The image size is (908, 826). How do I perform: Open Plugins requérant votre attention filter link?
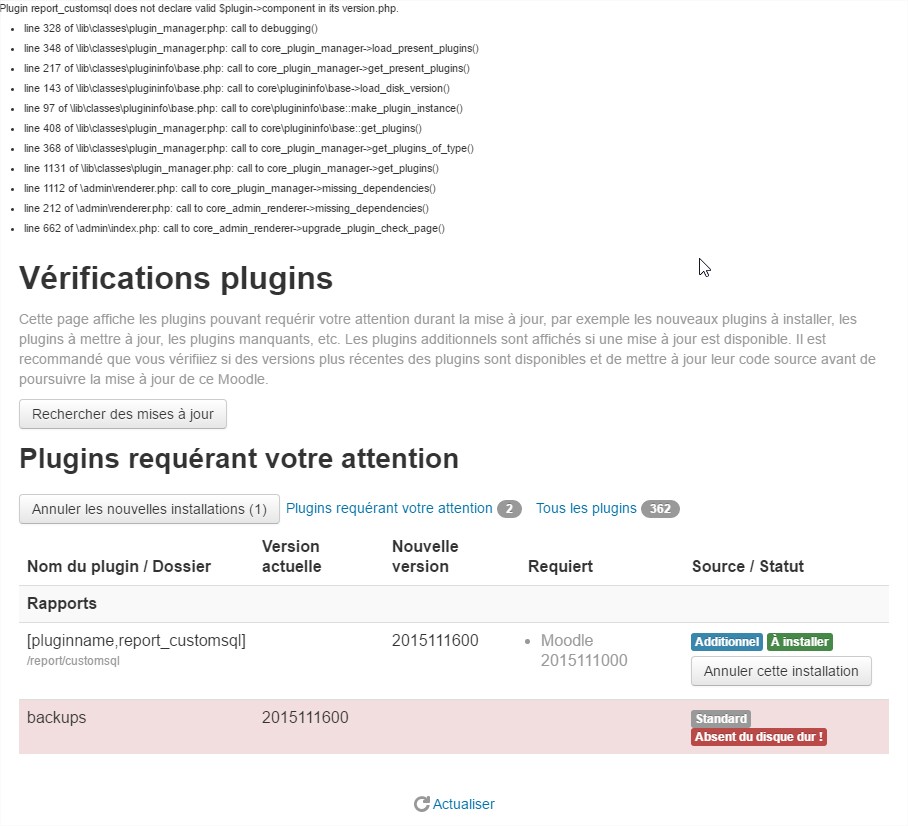click(x=389, y=509)
